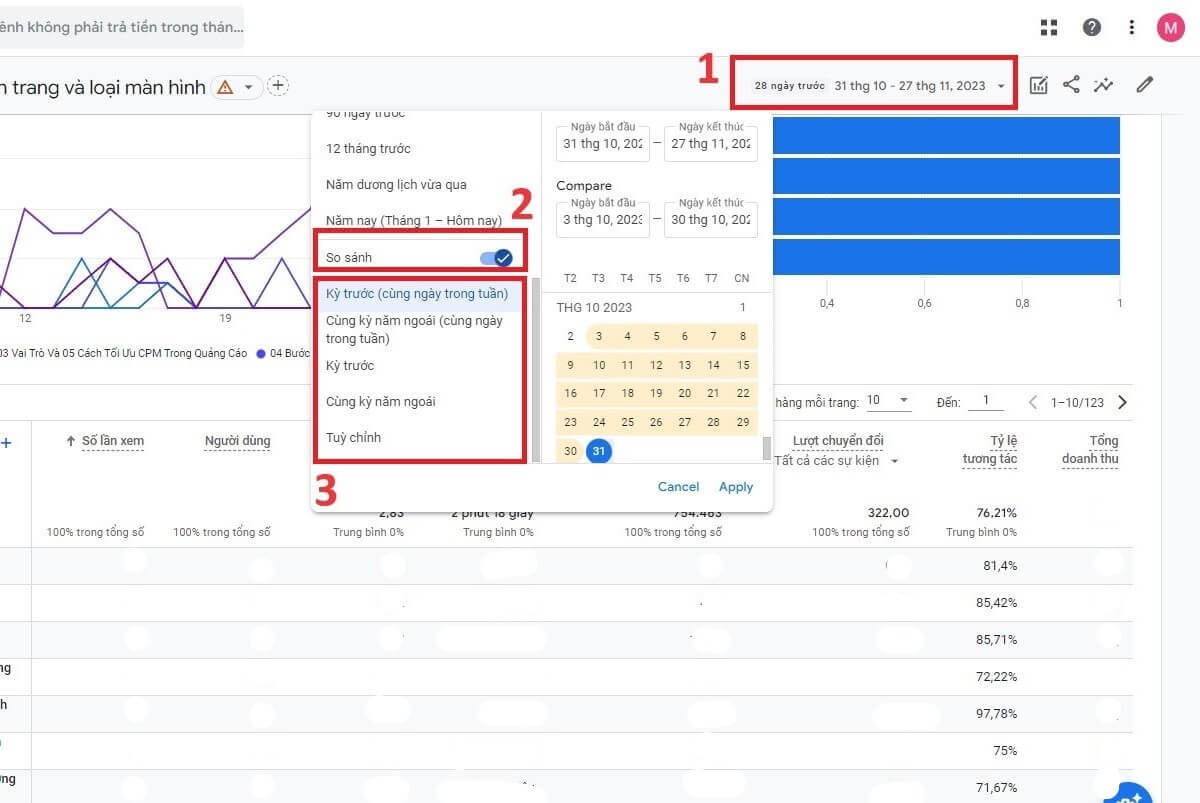Click the blue plus add-dimension icon

(x=6, y=442)
